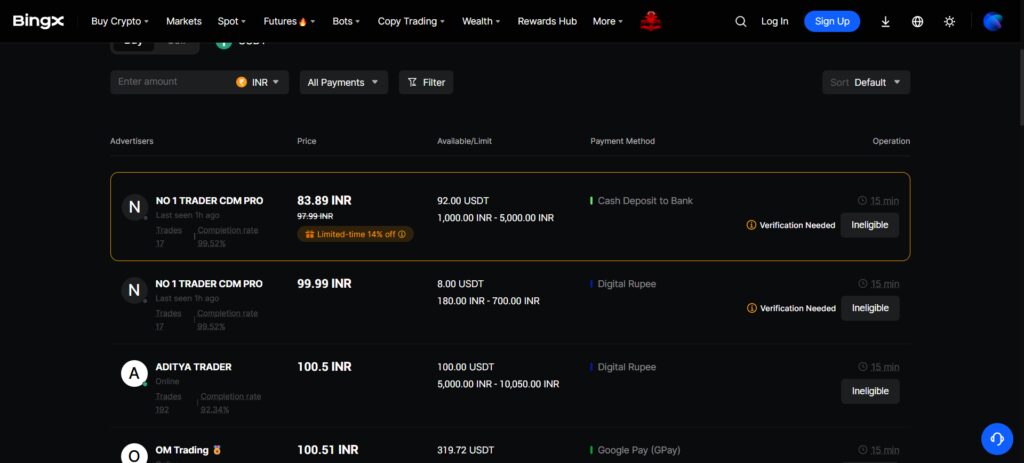The height and width of the screenshot is (463, 1024).
Task: Expand the INR currency dropdown
Action: click(262, 82)
